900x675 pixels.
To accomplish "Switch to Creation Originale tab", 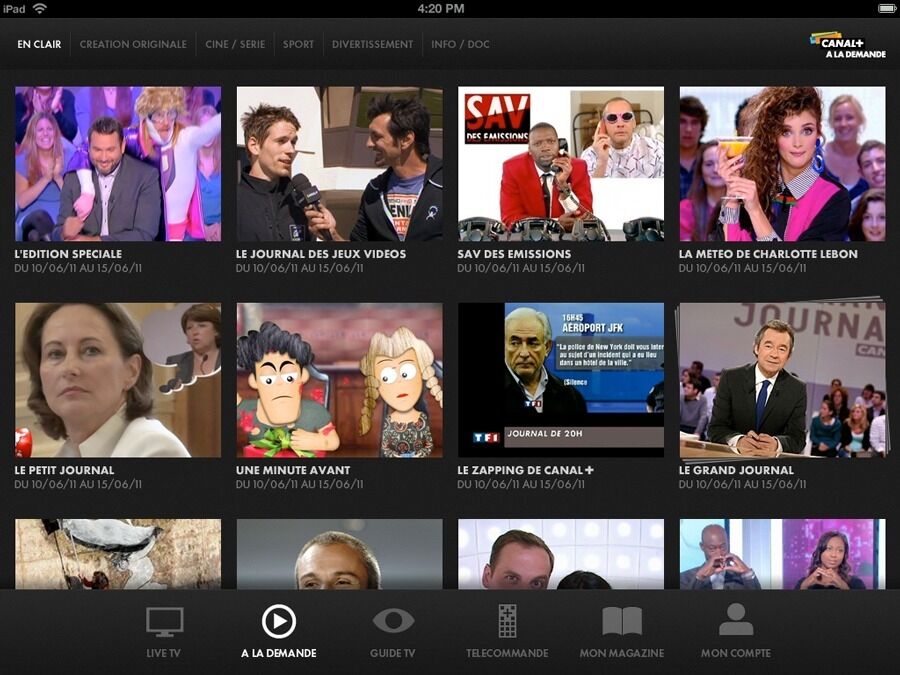I will tap(133, 45).
